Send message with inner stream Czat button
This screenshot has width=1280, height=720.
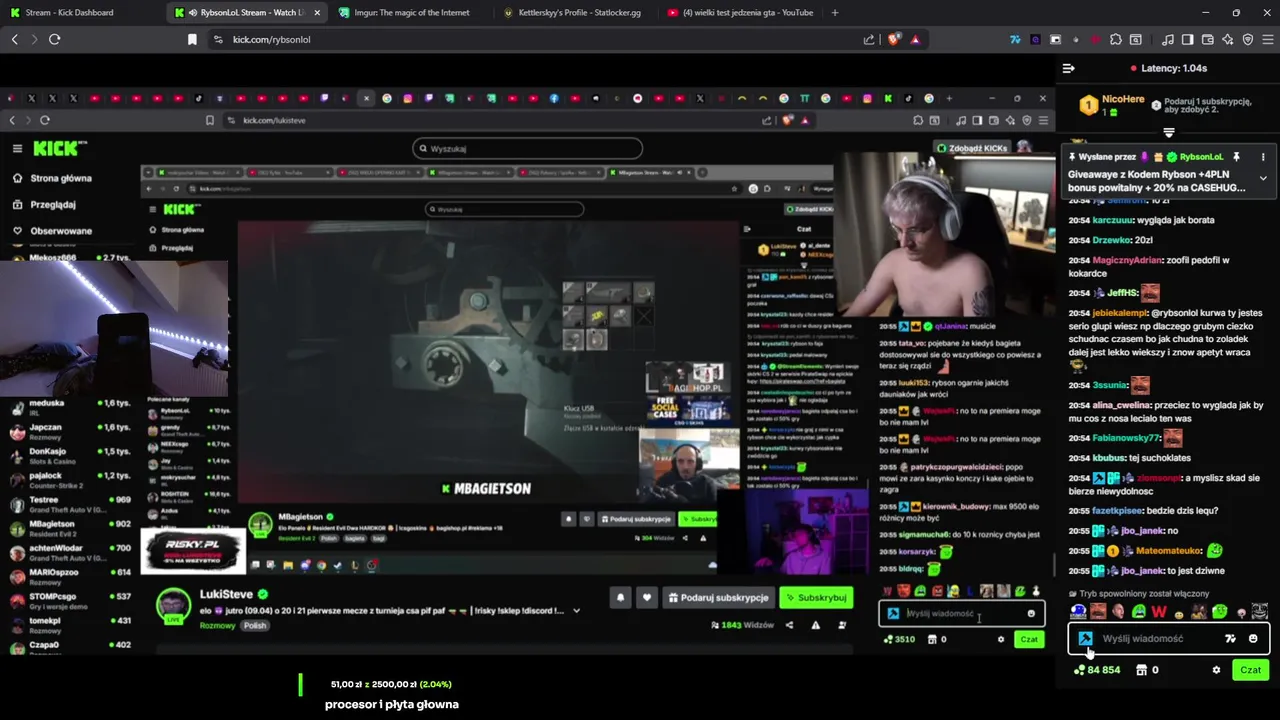pos(1028,639)
